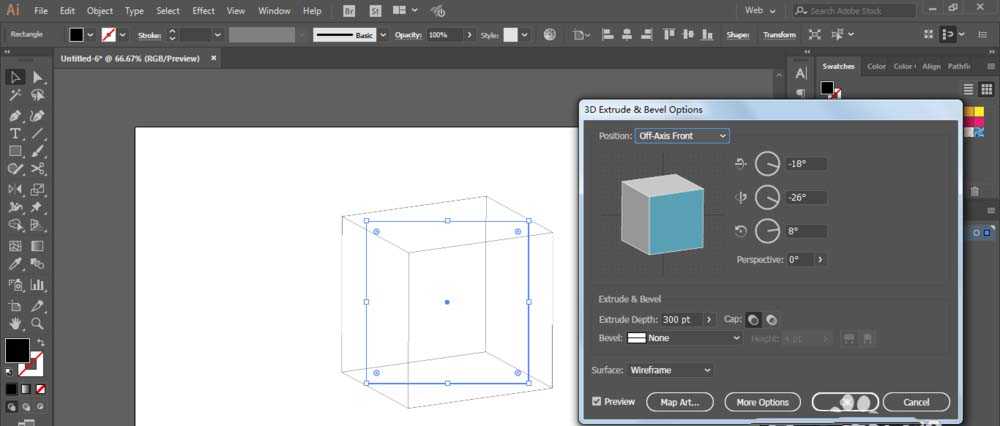Click the black fill color swatch in the control bar
1000x426 pixels.
76,34
